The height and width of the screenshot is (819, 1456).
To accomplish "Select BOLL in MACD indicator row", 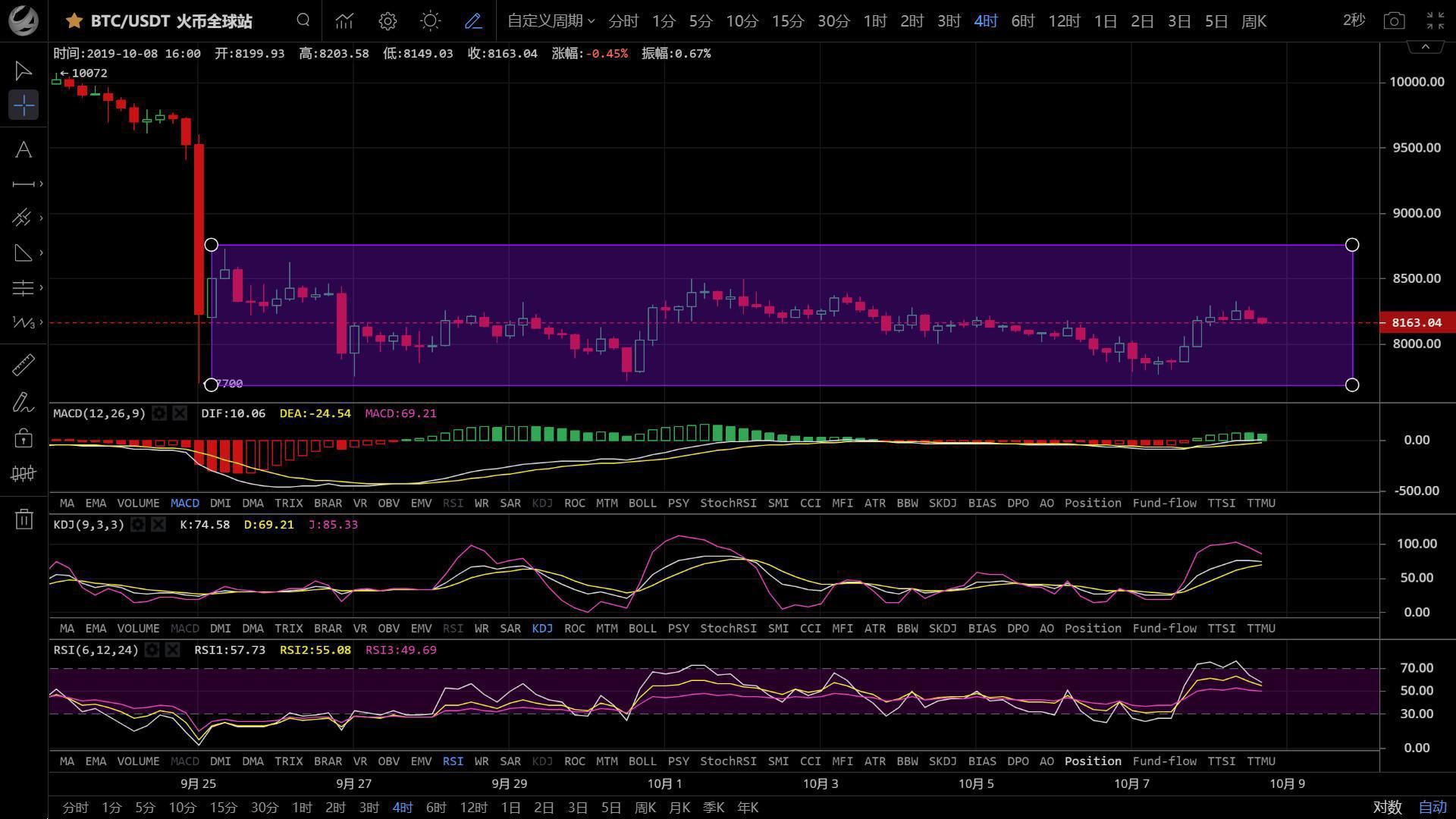I will 642,503.
